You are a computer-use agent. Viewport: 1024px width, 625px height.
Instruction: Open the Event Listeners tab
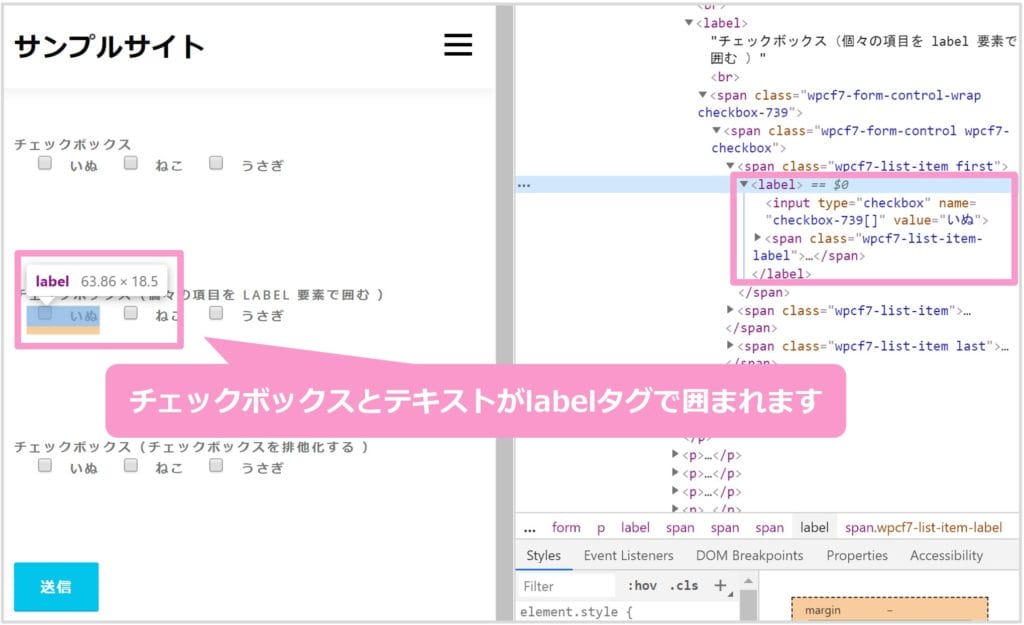tap(628, 555)
